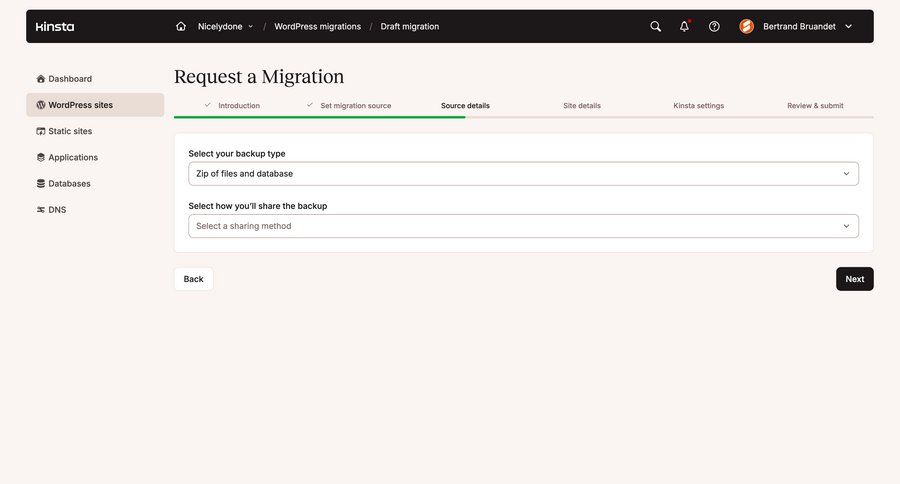Click the Request a Migration heading

tap(259, 77)
